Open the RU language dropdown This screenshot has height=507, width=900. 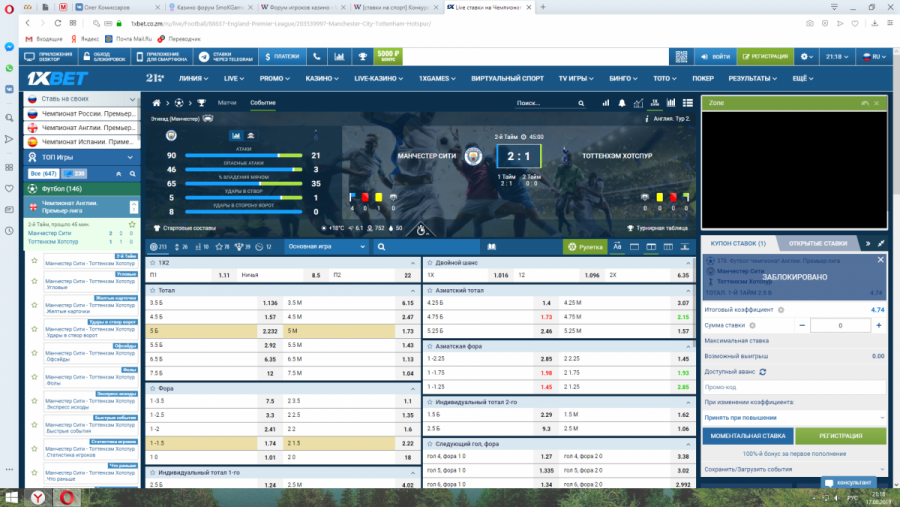pyautogui.click(x=876, y=57)
